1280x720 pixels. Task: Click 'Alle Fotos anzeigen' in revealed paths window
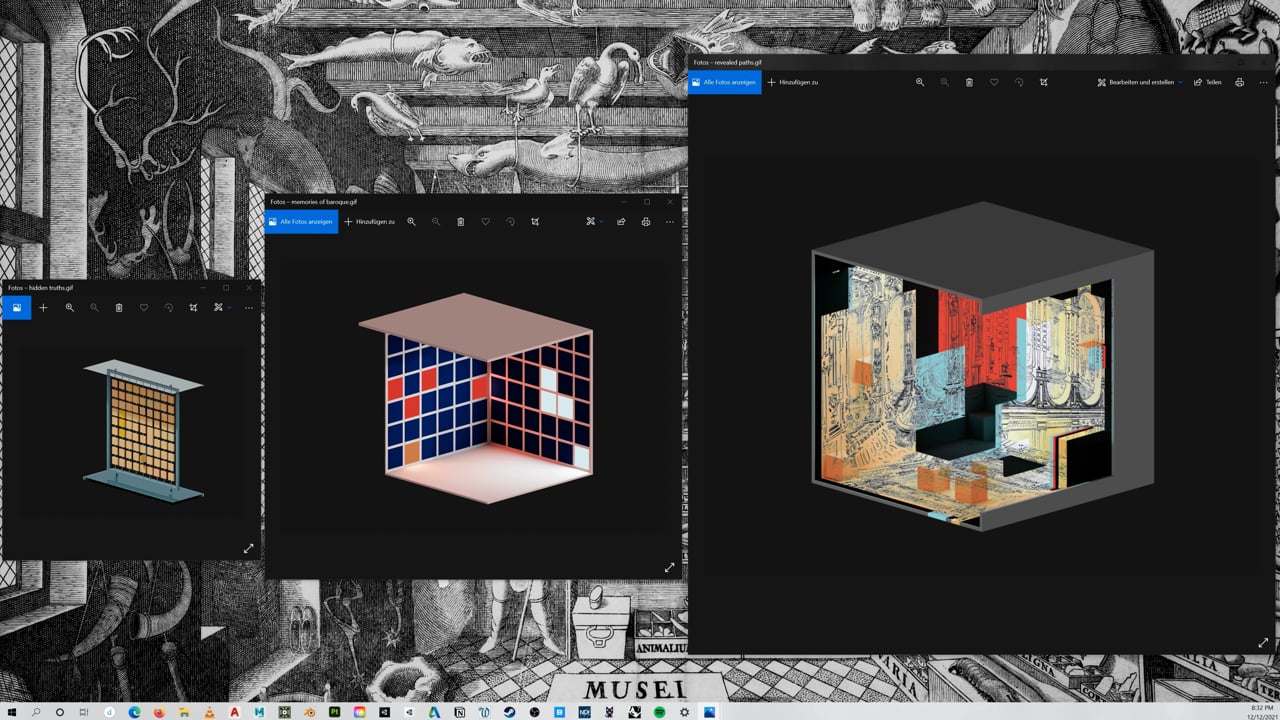pyautogui.click(x=725, y=82)
